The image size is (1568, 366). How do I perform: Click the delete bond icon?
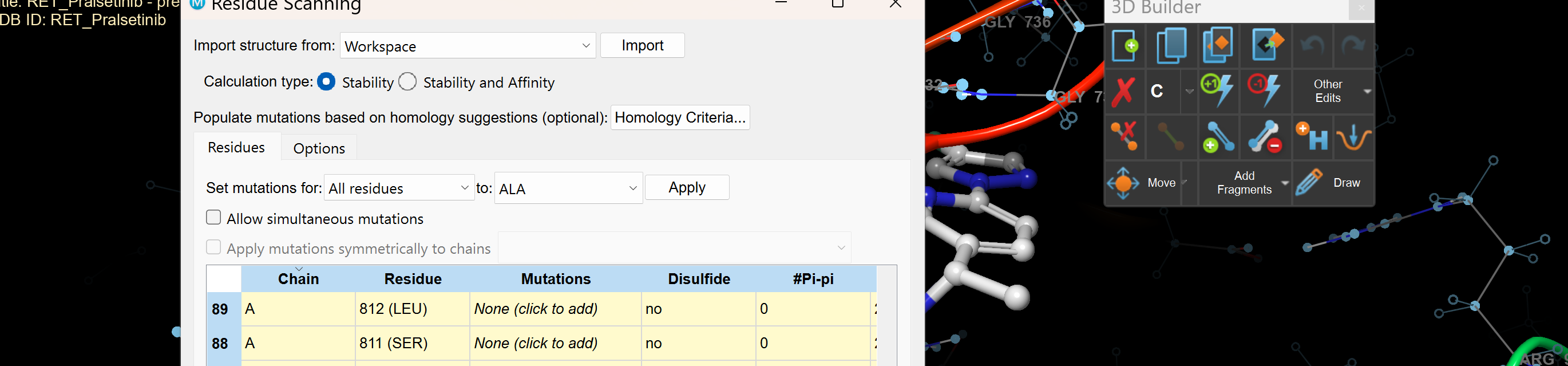tap(1124, 137)
